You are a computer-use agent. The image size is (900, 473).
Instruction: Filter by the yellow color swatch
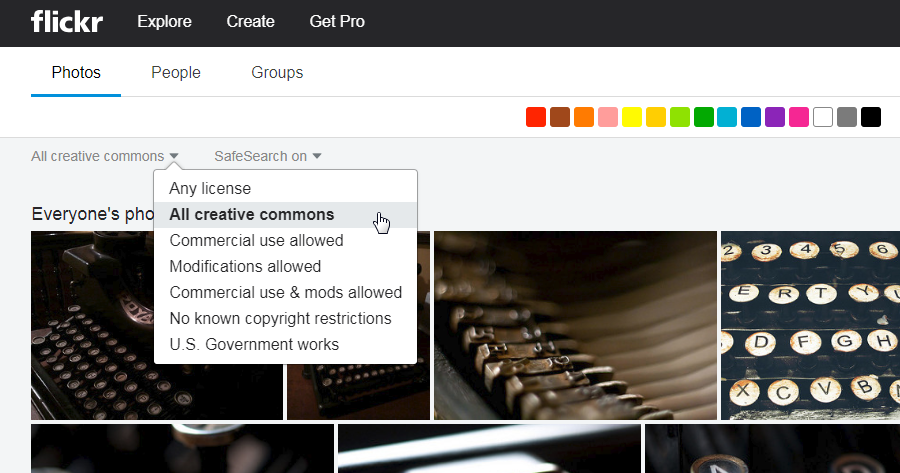[x=632, y=117]
